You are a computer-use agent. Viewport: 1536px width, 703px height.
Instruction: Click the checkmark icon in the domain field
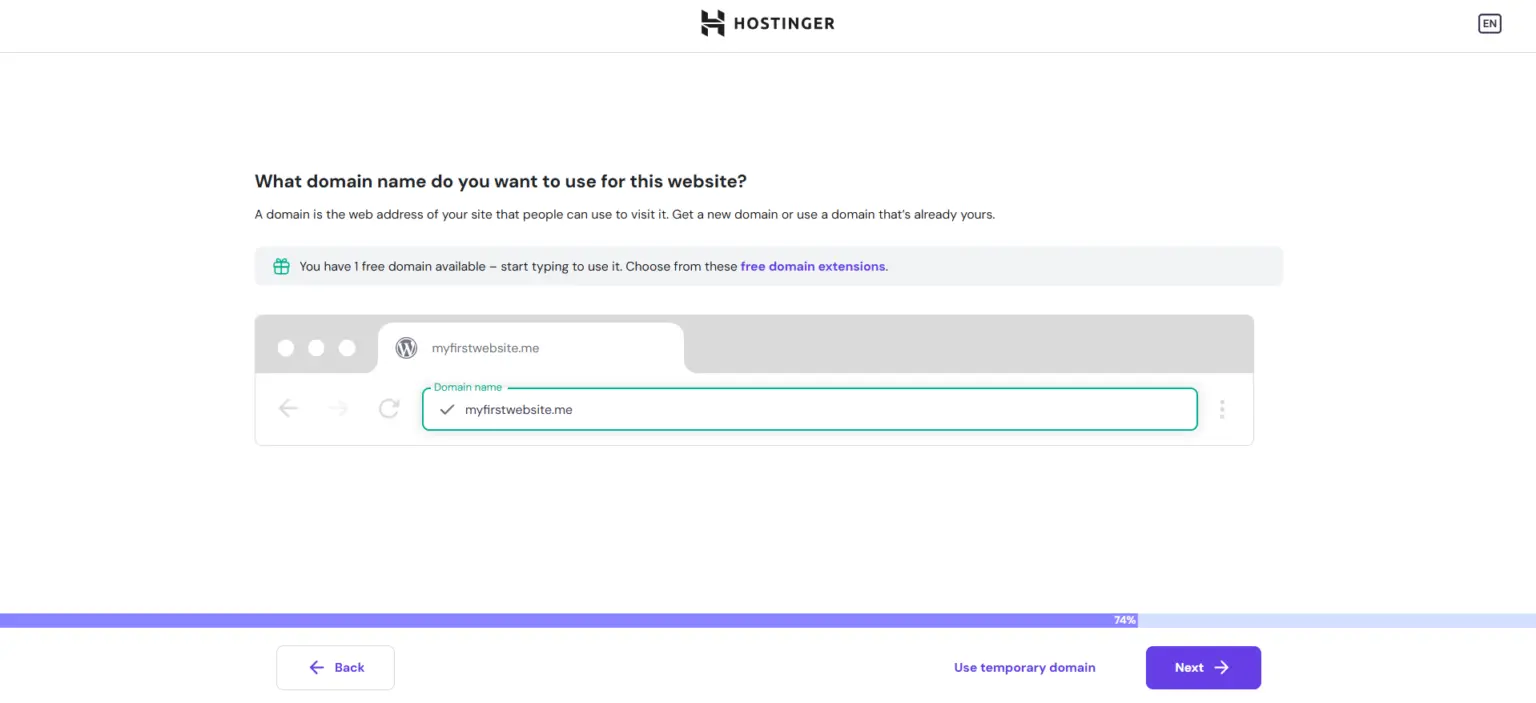point(447,409)
